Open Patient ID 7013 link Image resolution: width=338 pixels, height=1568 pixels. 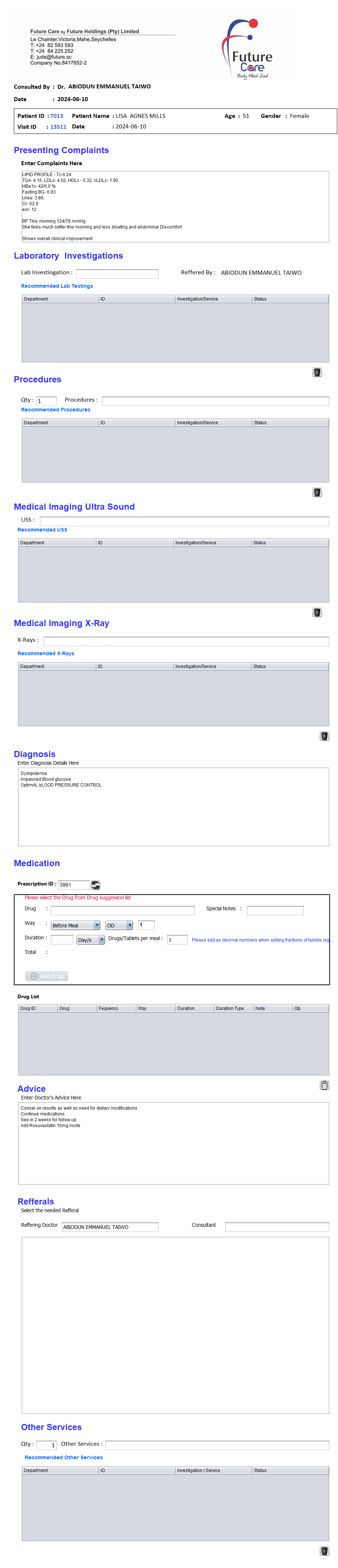[x=57, y=116]
